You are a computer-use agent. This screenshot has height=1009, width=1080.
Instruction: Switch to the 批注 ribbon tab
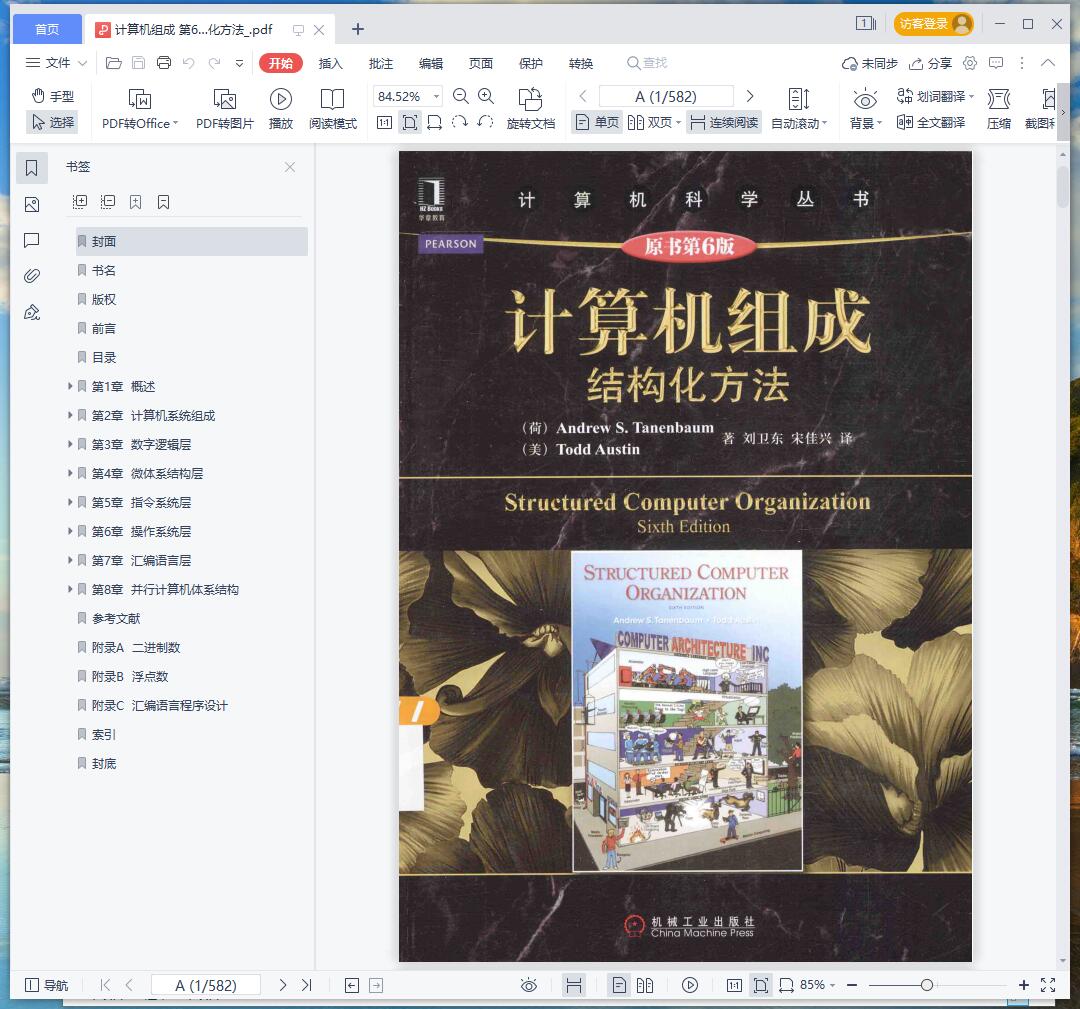point(381,63)
